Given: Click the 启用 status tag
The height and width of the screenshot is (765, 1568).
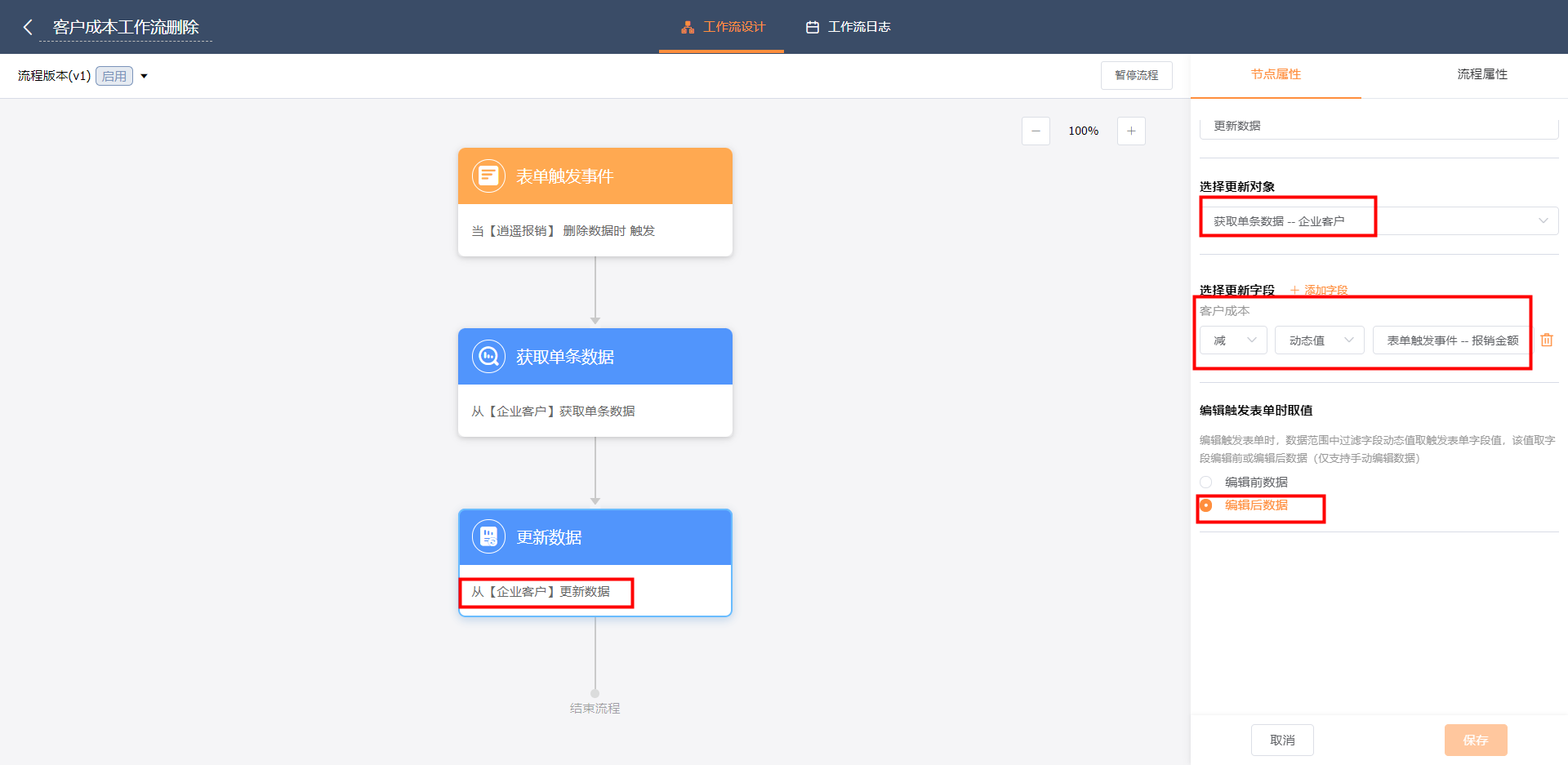Looking at the screenshot, I should (x=114, y=76).
